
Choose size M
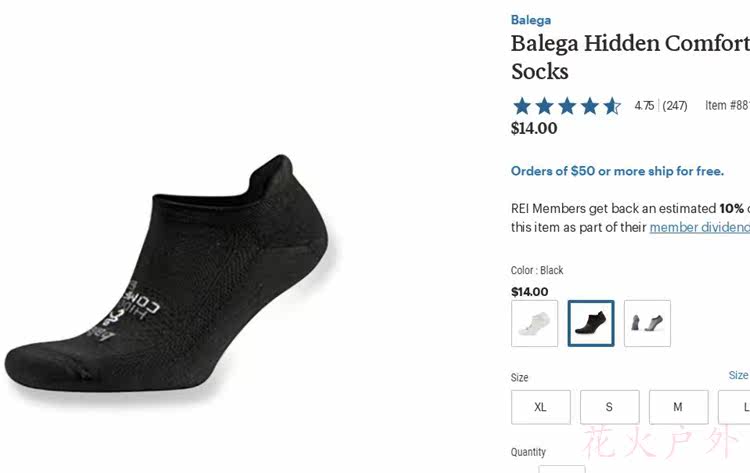[678, 407]
